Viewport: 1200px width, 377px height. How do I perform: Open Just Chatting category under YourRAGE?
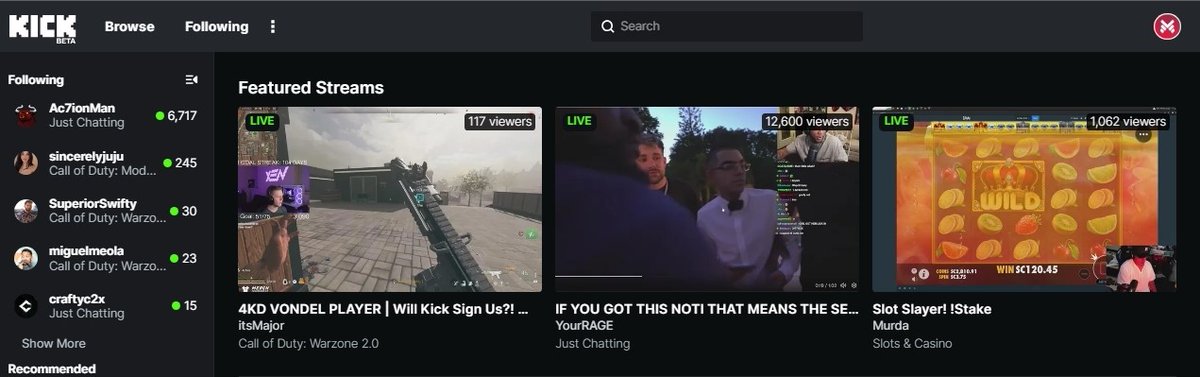tap(592, 343)
